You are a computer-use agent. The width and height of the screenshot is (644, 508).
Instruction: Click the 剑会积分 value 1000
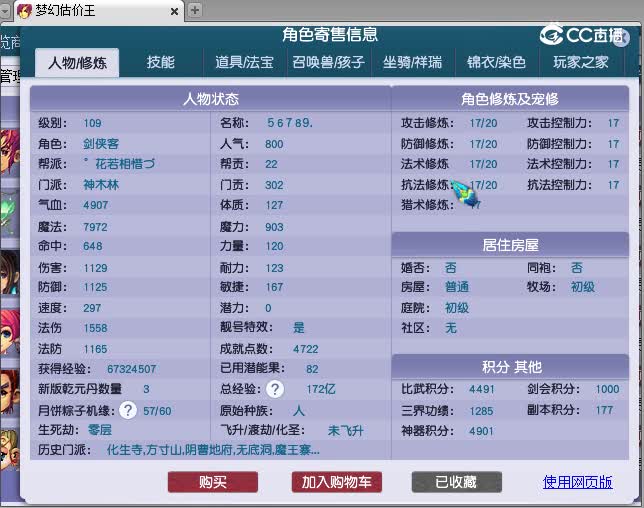[x=607, y=389]
